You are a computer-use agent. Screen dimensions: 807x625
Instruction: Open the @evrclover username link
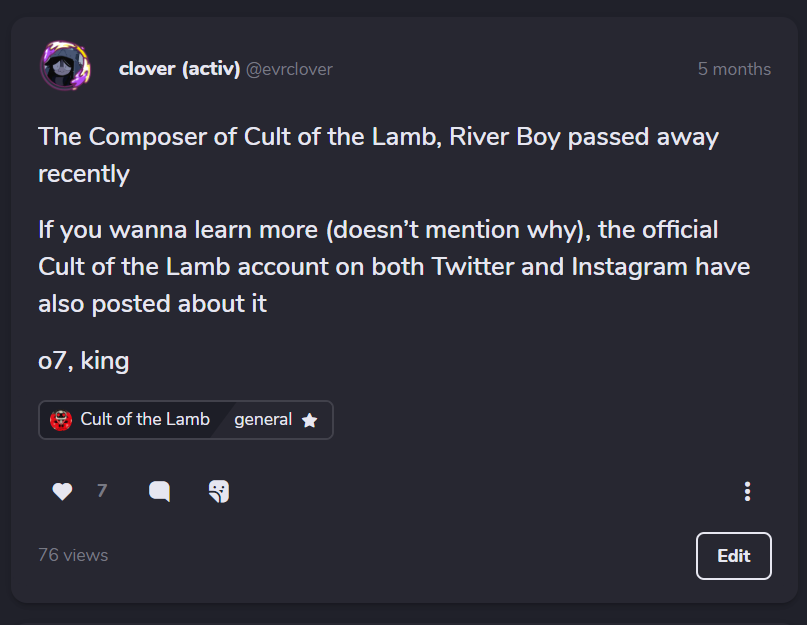pos(289,70)
